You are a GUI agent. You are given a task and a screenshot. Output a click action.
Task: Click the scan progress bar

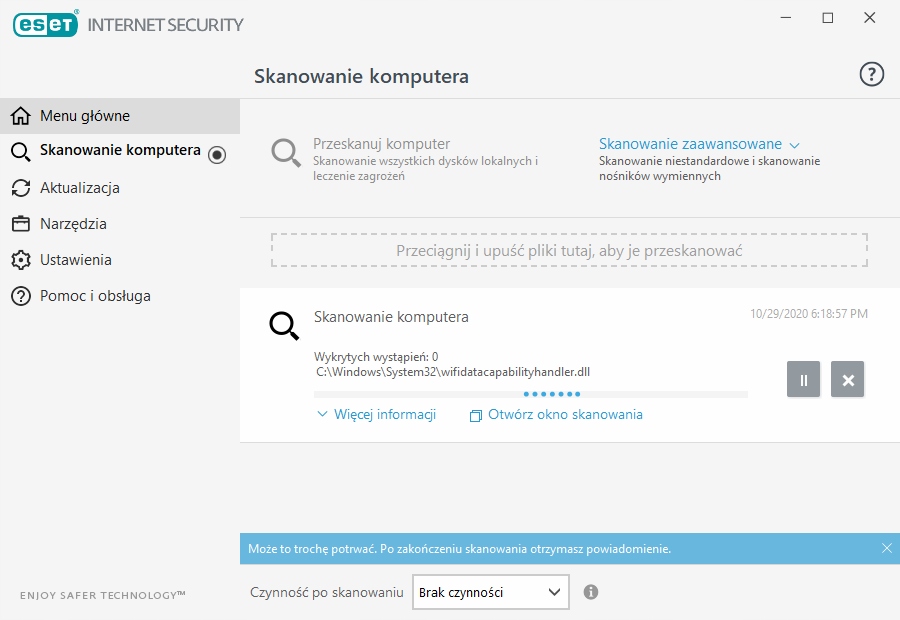click(x=531, y=394)
